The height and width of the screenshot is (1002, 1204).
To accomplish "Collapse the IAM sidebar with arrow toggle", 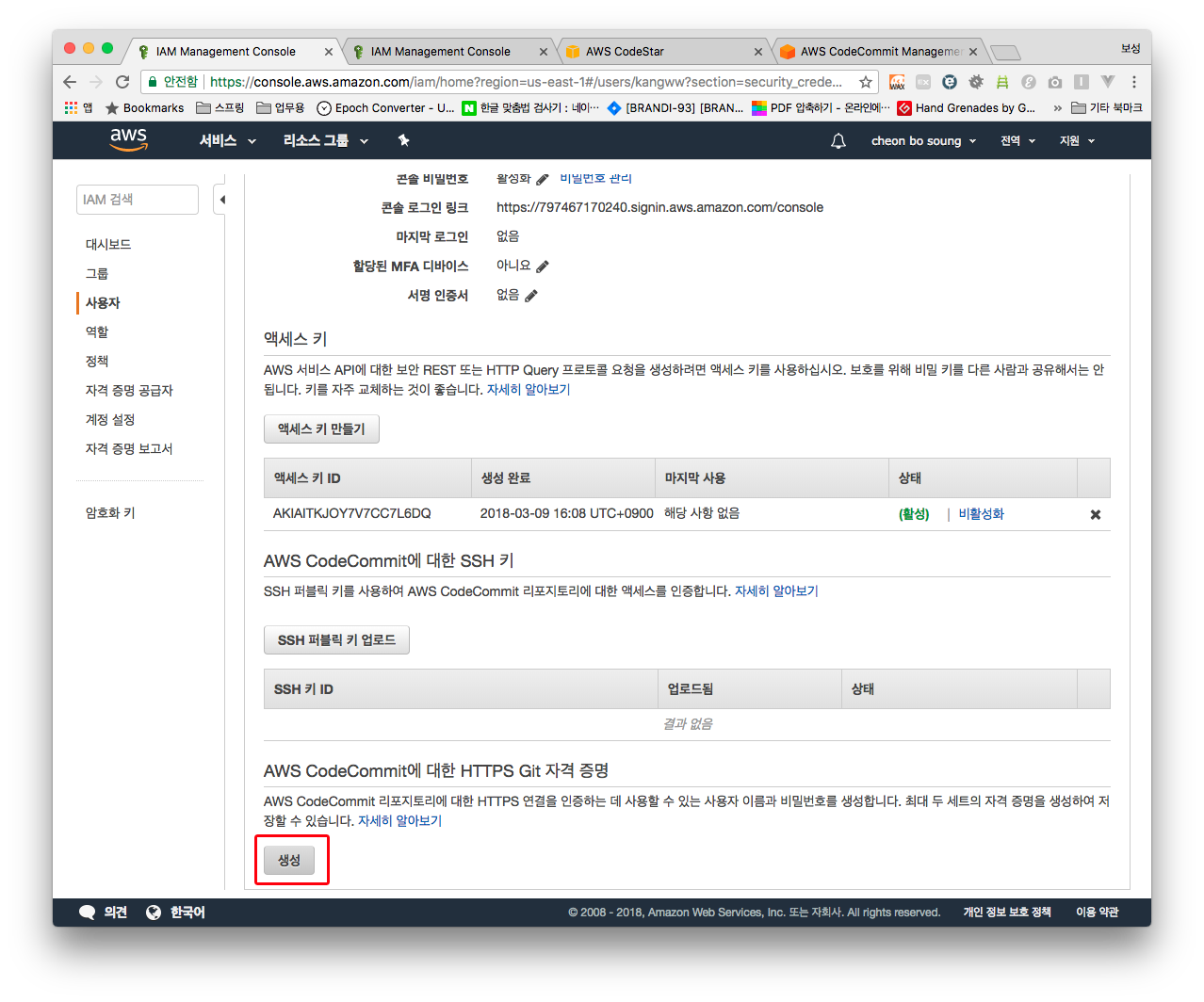I will 221,200.
